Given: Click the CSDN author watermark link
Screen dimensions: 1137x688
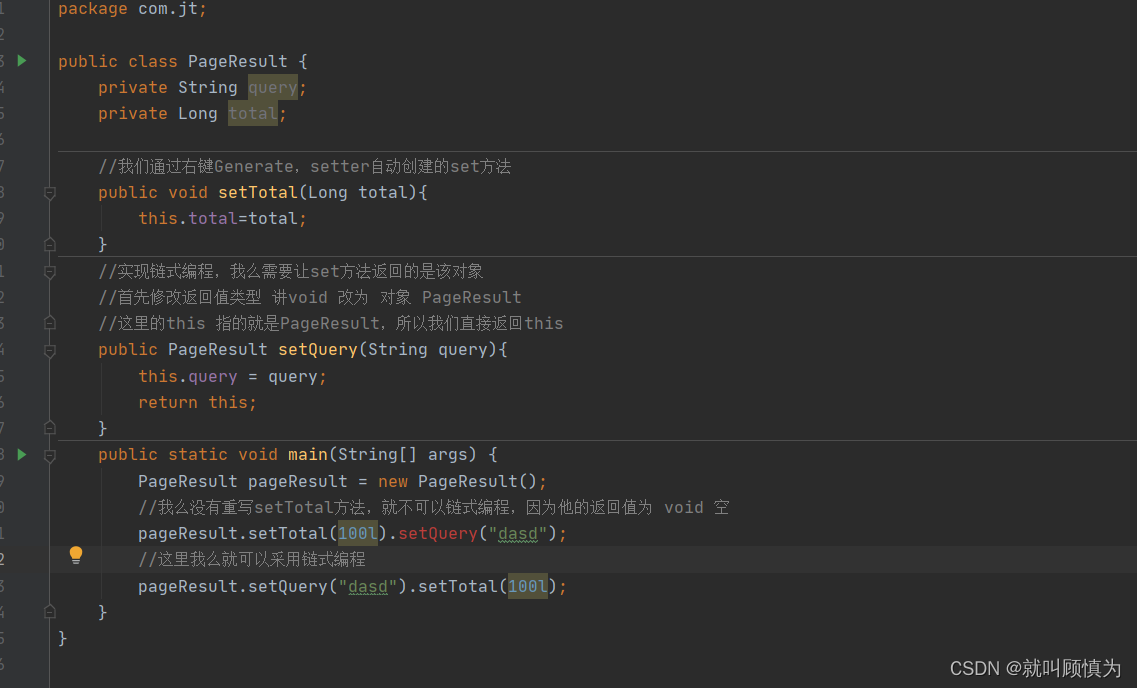Looking at the screenshot, I should pos(1037,668).
